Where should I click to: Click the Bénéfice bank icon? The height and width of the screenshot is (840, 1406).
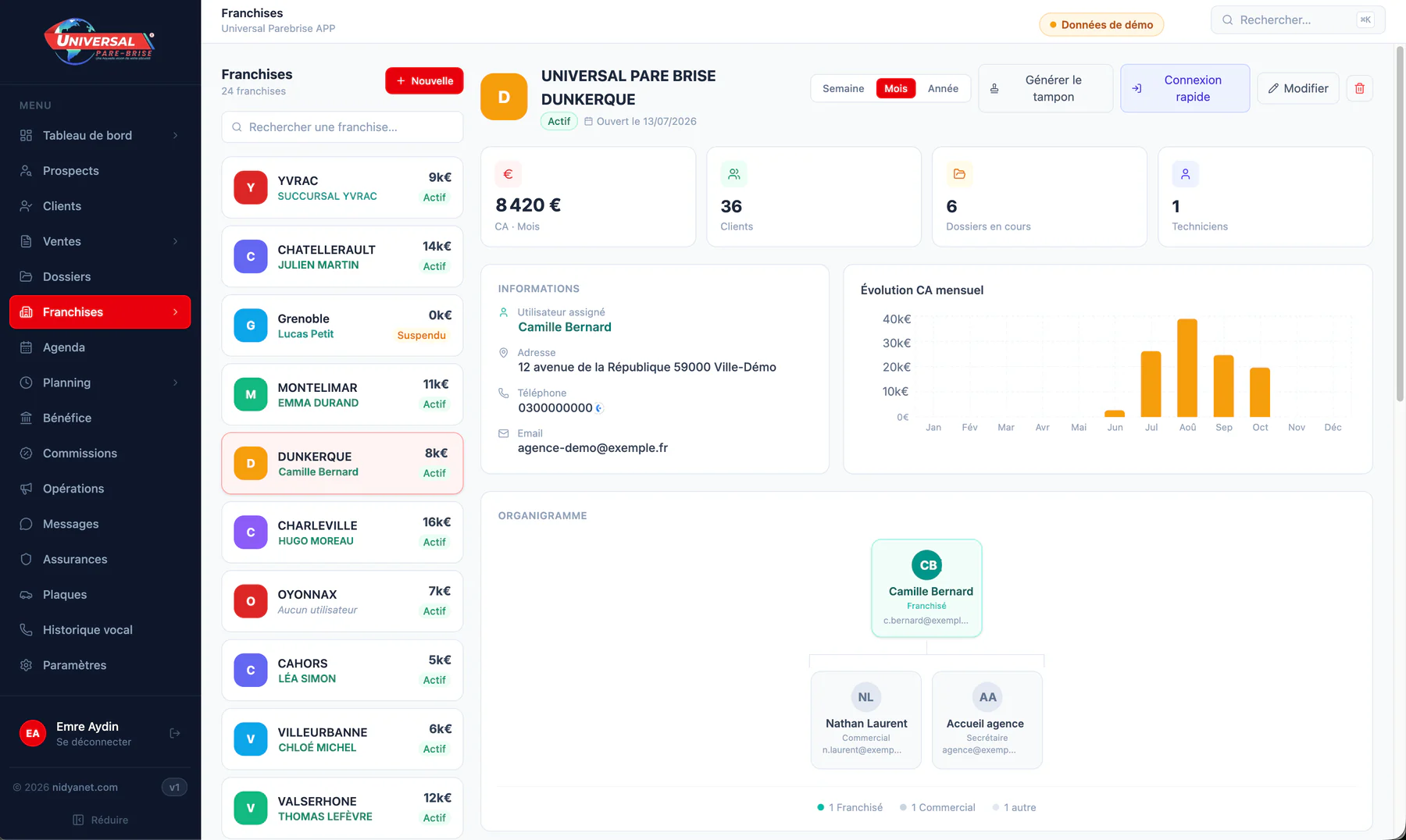(x=26, y=418)
